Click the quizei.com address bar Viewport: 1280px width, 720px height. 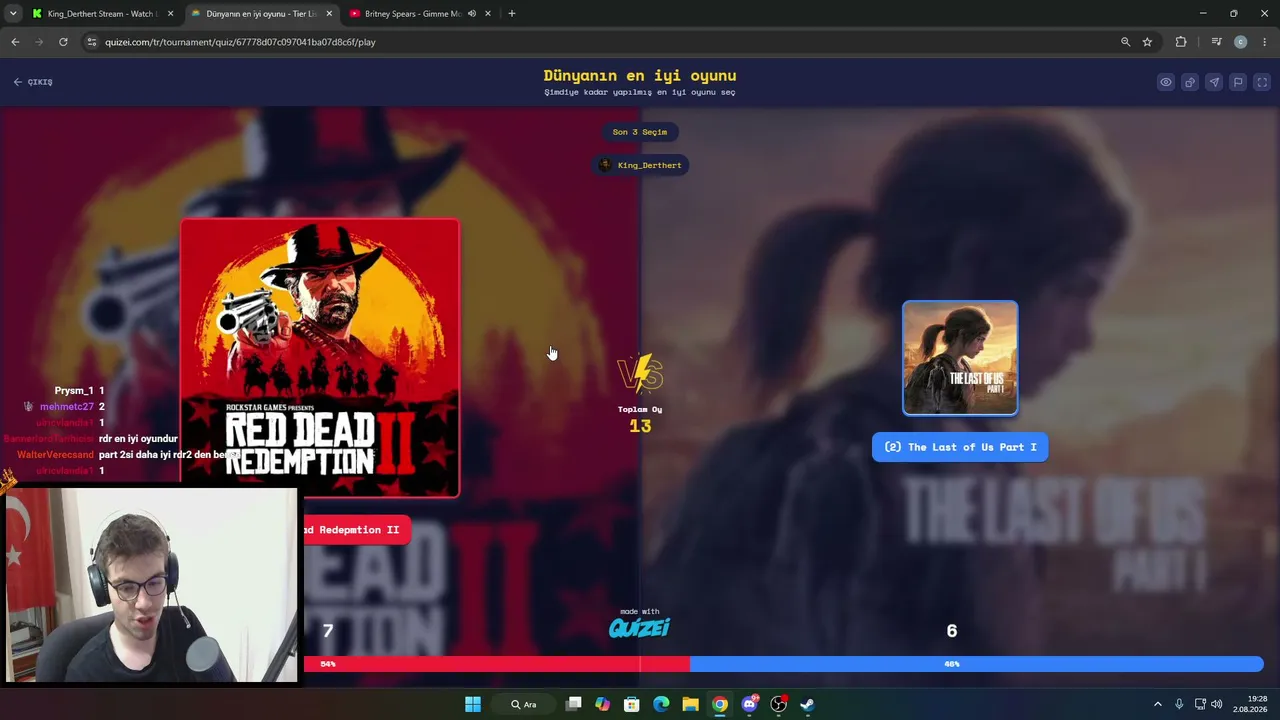pyautogui.click(x=600, y=42)
